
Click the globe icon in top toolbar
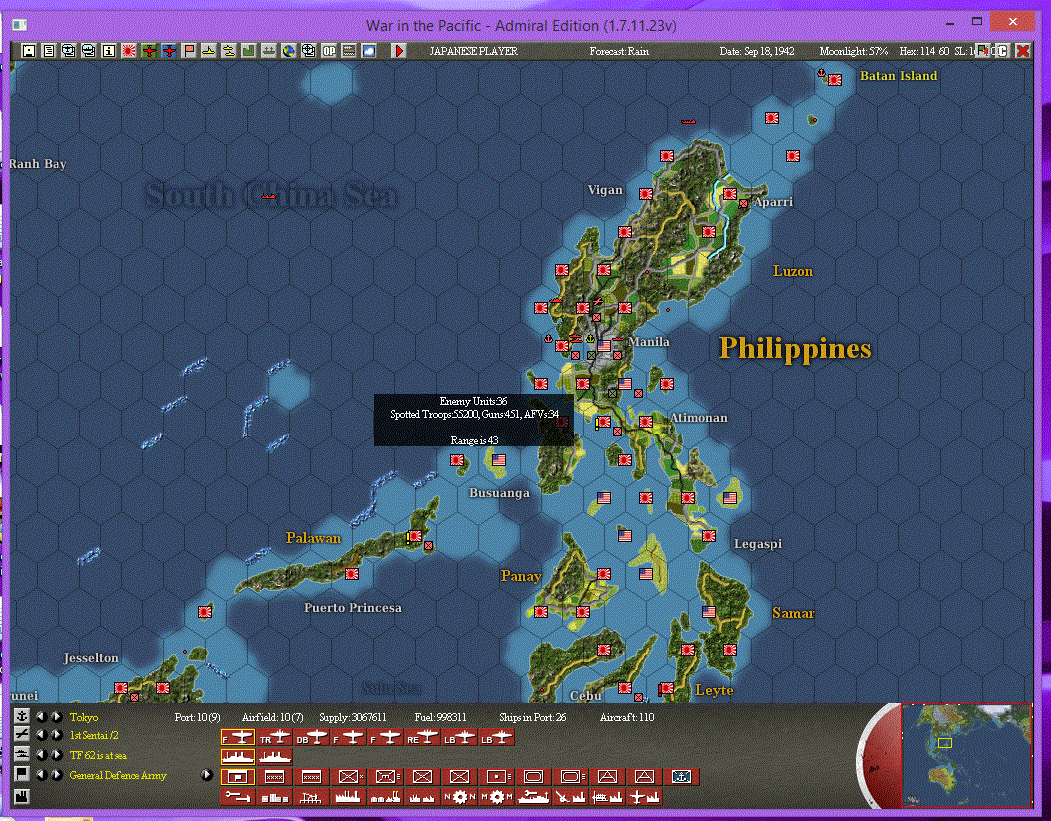tap(289, 51)
